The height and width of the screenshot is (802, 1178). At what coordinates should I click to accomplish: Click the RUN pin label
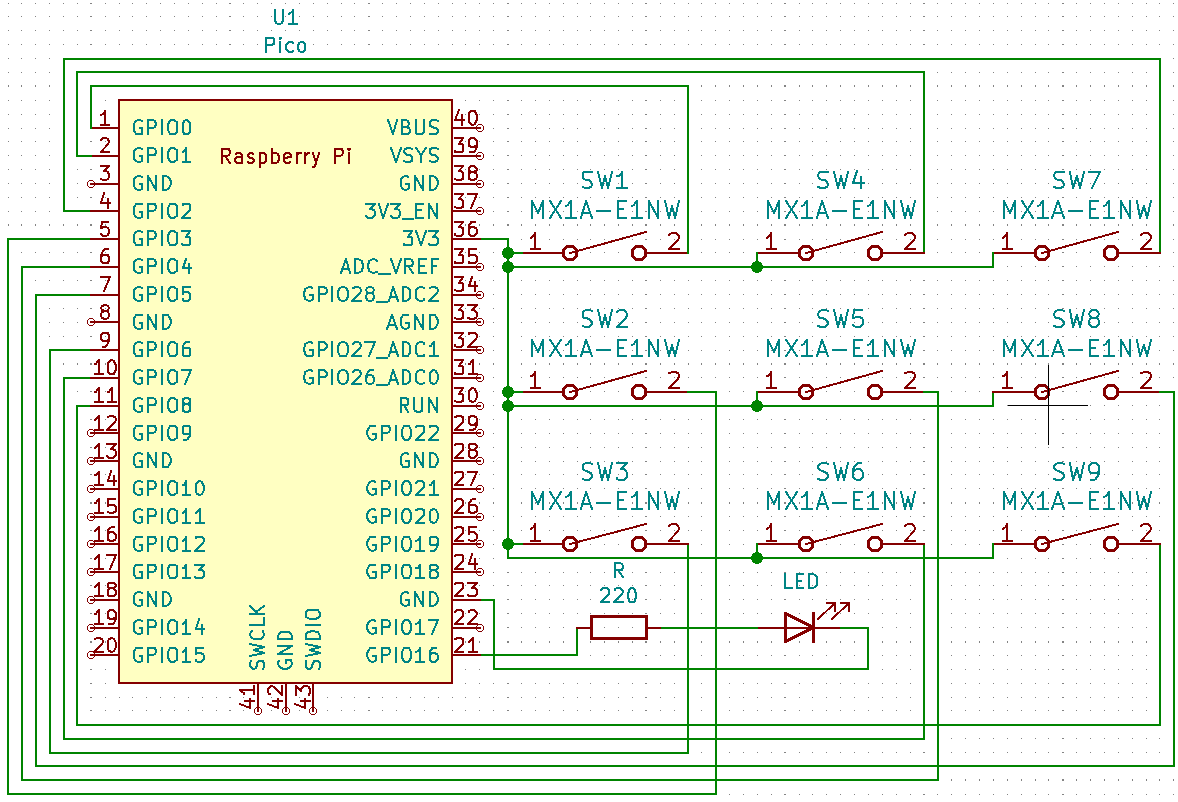(x=419, y=406)
